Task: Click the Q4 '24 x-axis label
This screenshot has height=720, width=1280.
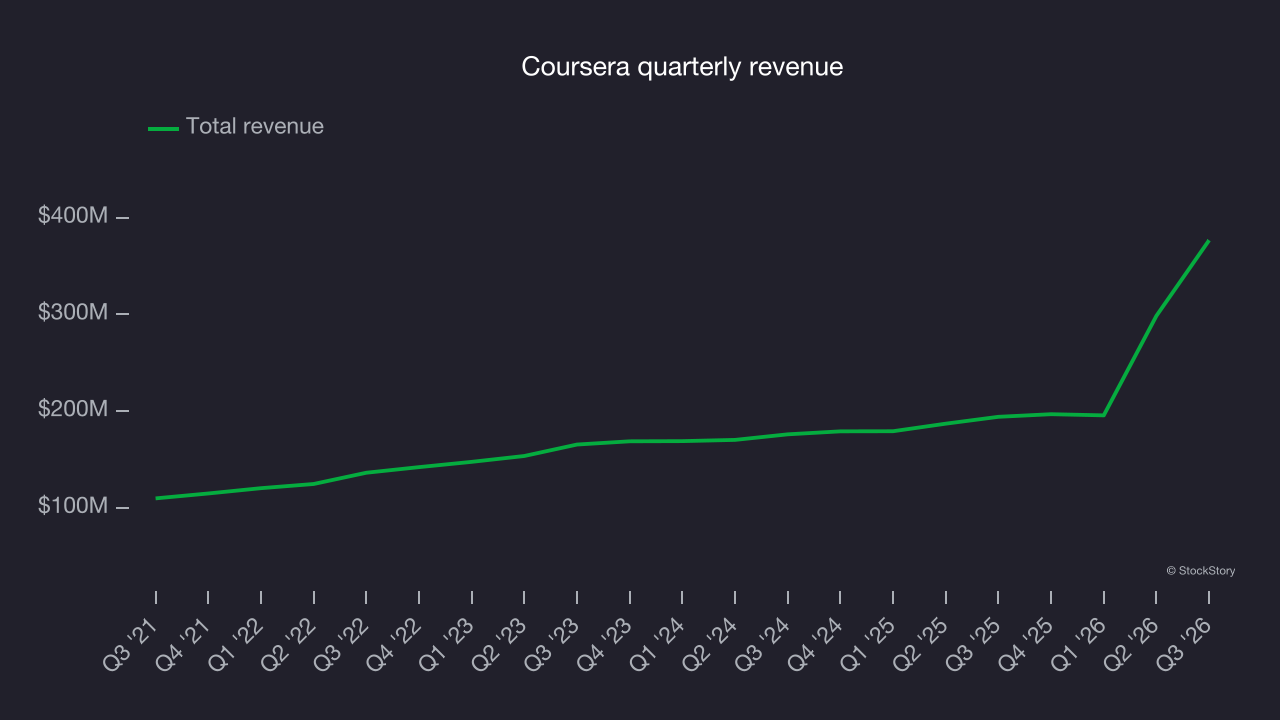Action: click(x=816, y=643)
